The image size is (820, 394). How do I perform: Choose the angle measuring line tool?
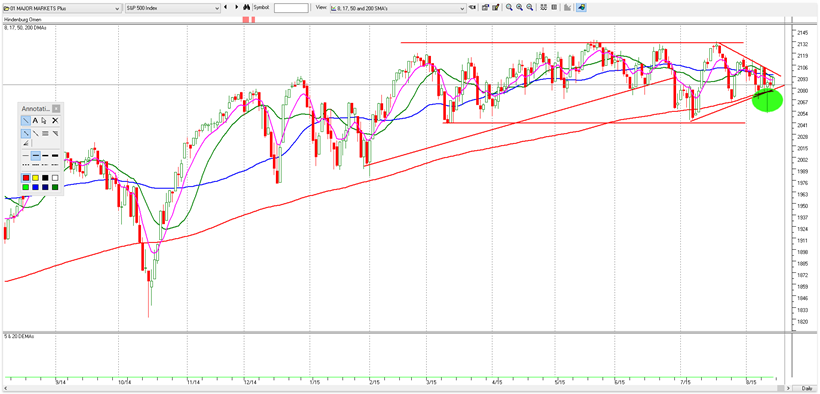coord(26,143)
